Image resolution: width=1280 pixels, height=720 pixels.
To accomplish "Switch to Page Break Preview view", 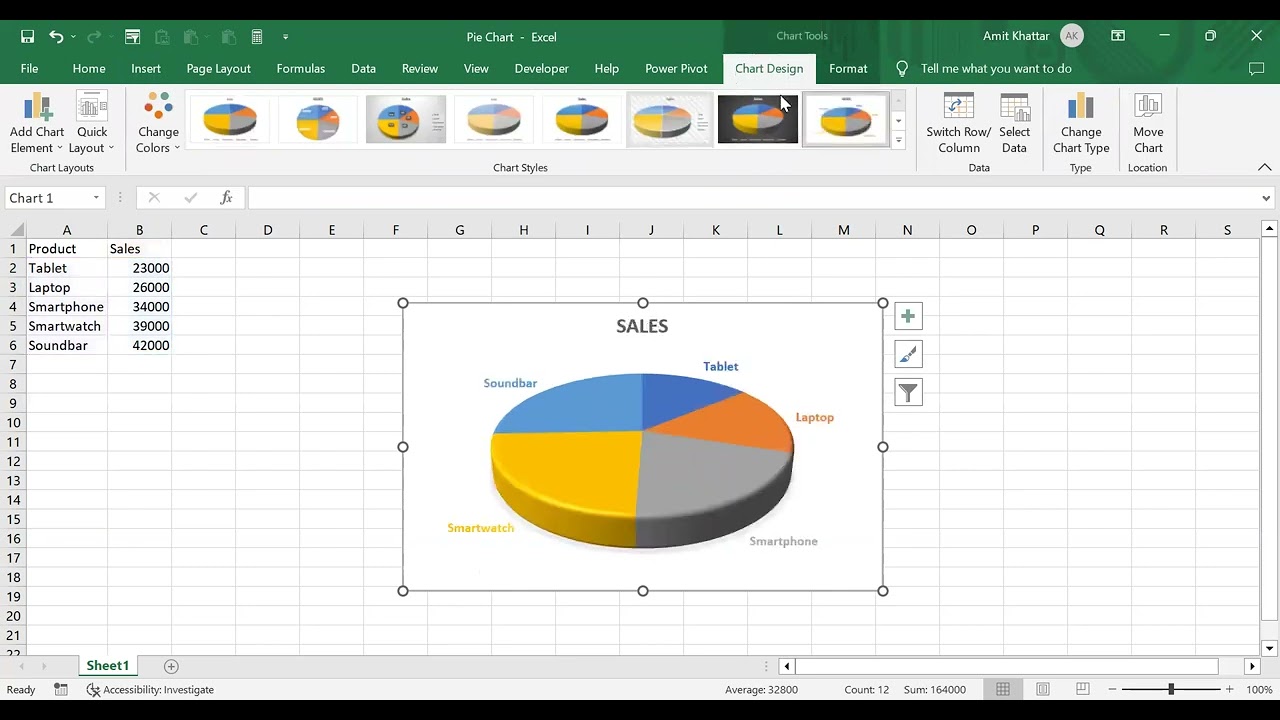I will click(1083, 689).
